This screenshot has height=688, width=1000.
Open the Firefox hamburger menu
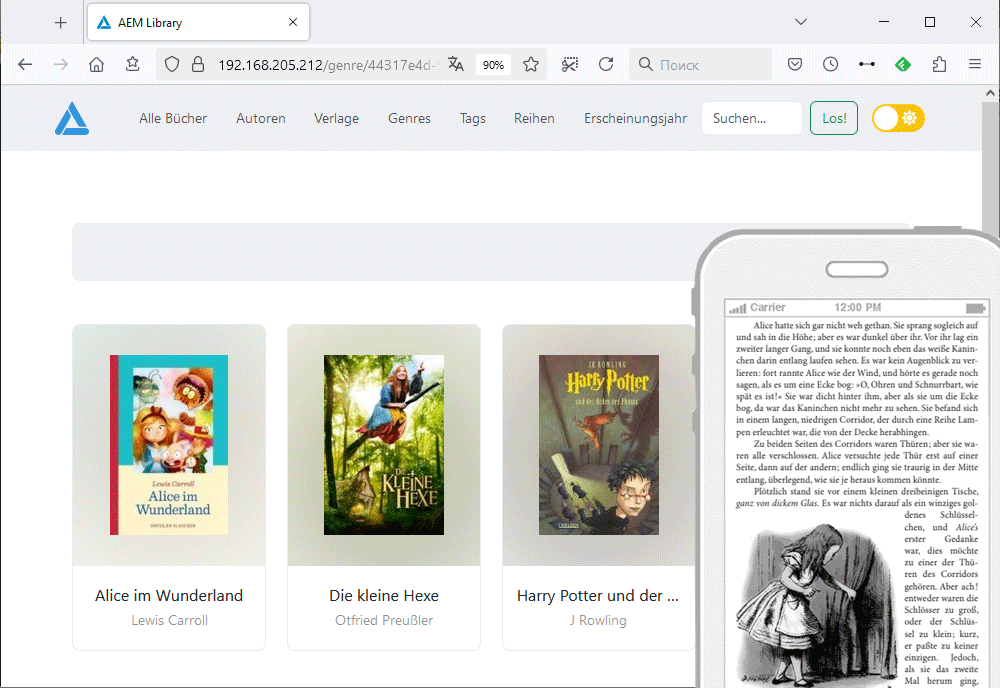pyautogui.click(x=974, y=65)
